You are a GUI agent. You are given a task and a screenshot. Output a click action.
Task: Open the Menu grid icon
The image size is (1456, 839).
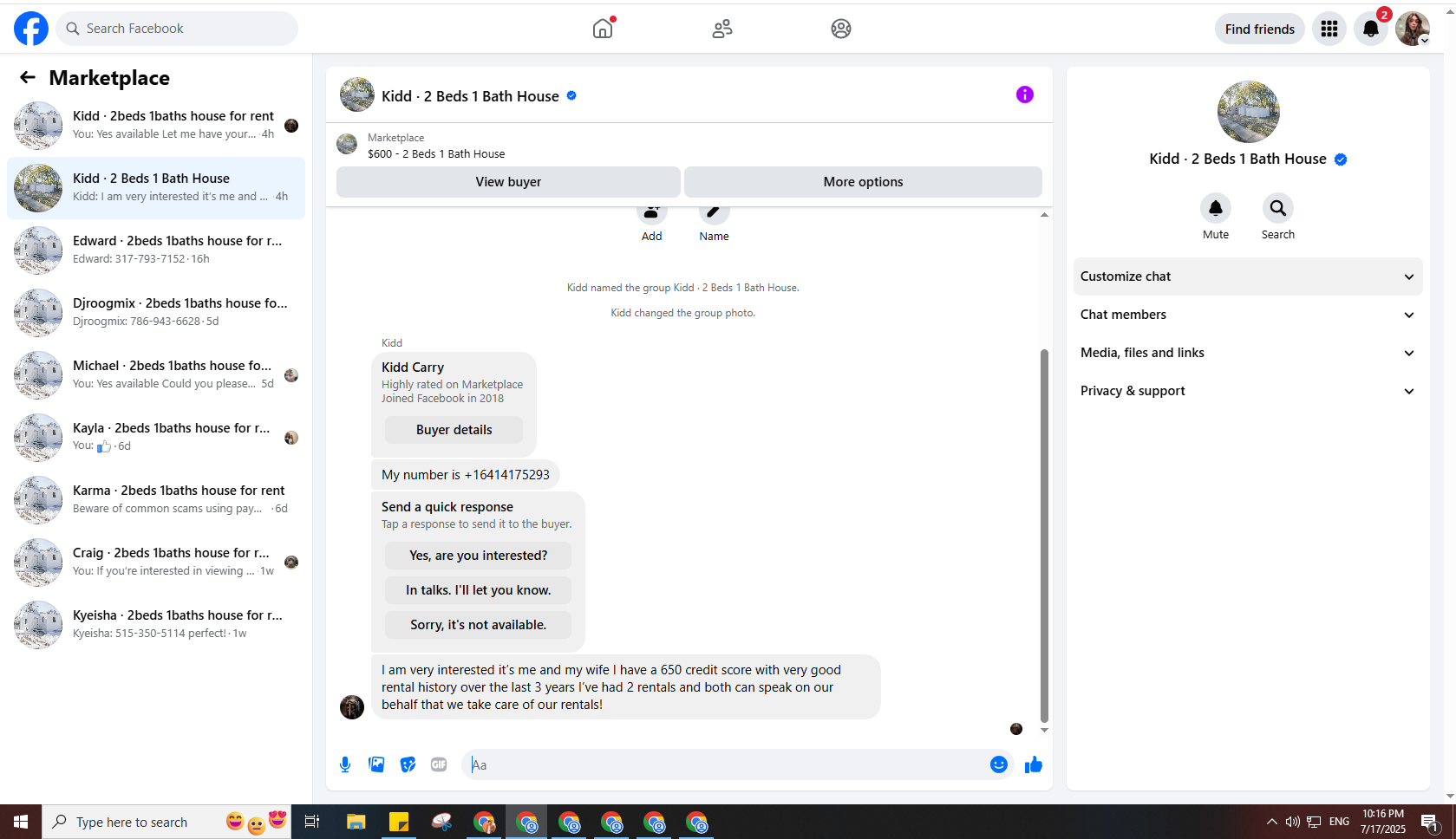point(1329,29)
